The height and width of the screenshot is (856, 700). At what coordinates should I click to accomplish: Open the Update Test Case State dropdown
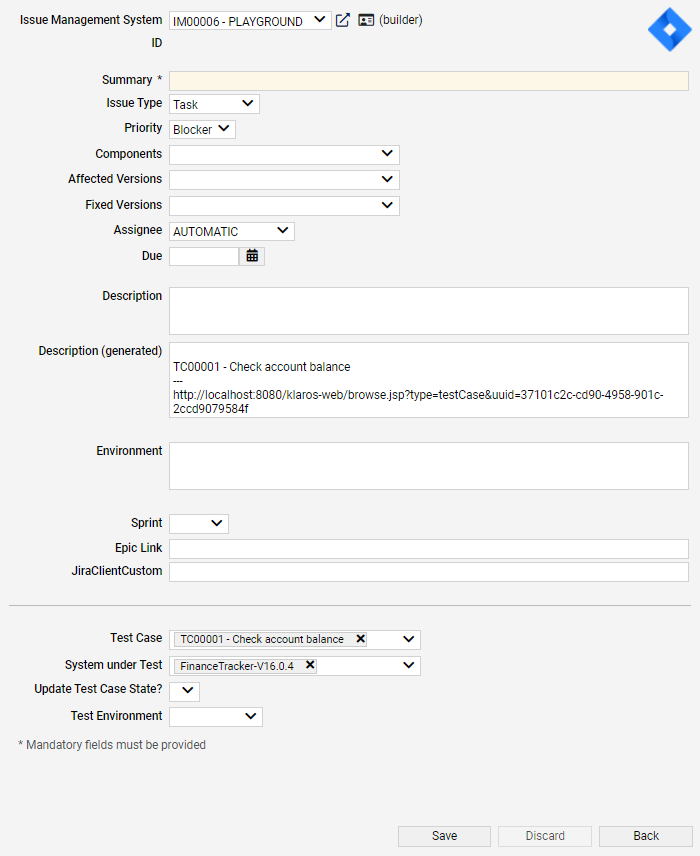point(185,691)
